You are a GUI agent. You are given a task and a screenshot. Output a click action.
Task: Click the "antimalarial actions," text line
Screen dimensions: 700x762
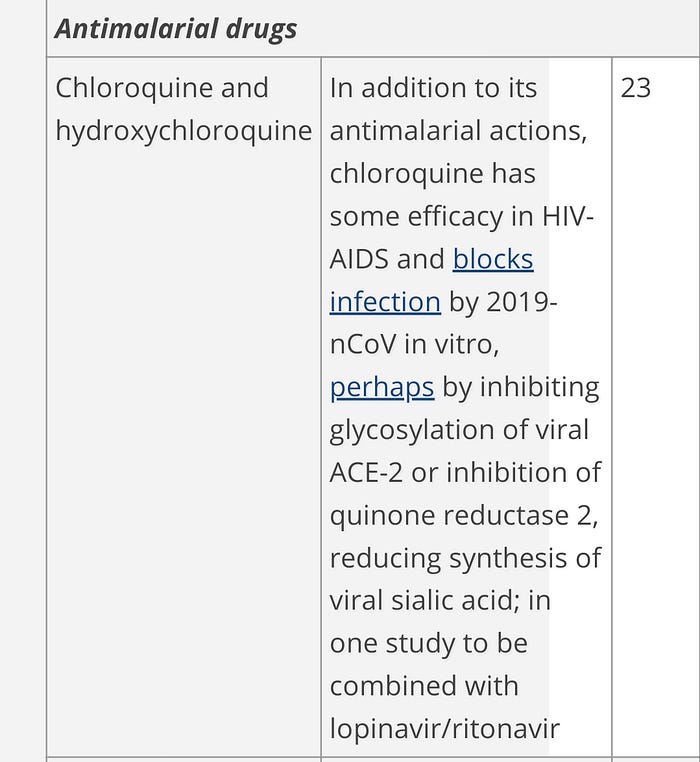458,131
